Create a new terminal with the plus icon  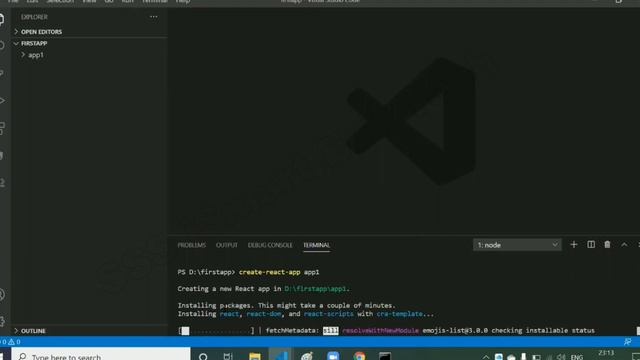point(573,244)
